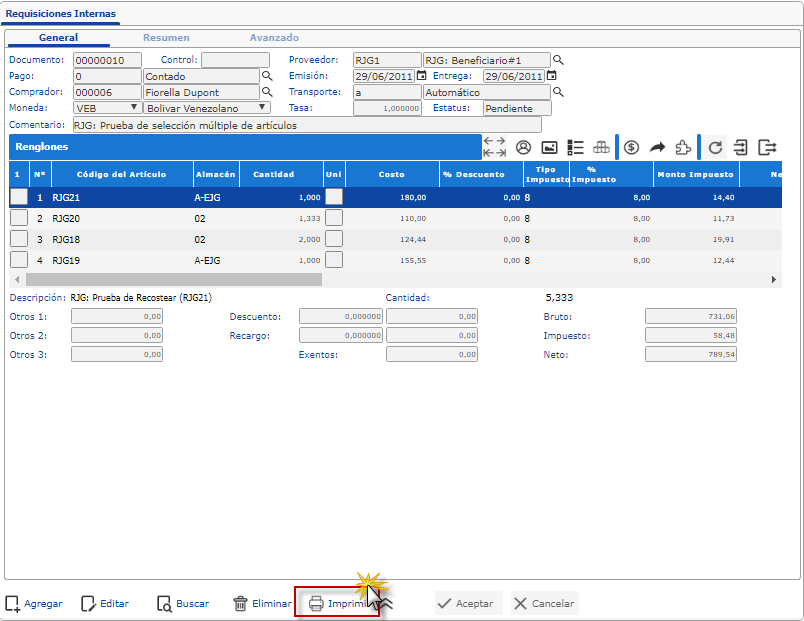
Task: Switch to the Resumen tab
Action: (166, 38)
